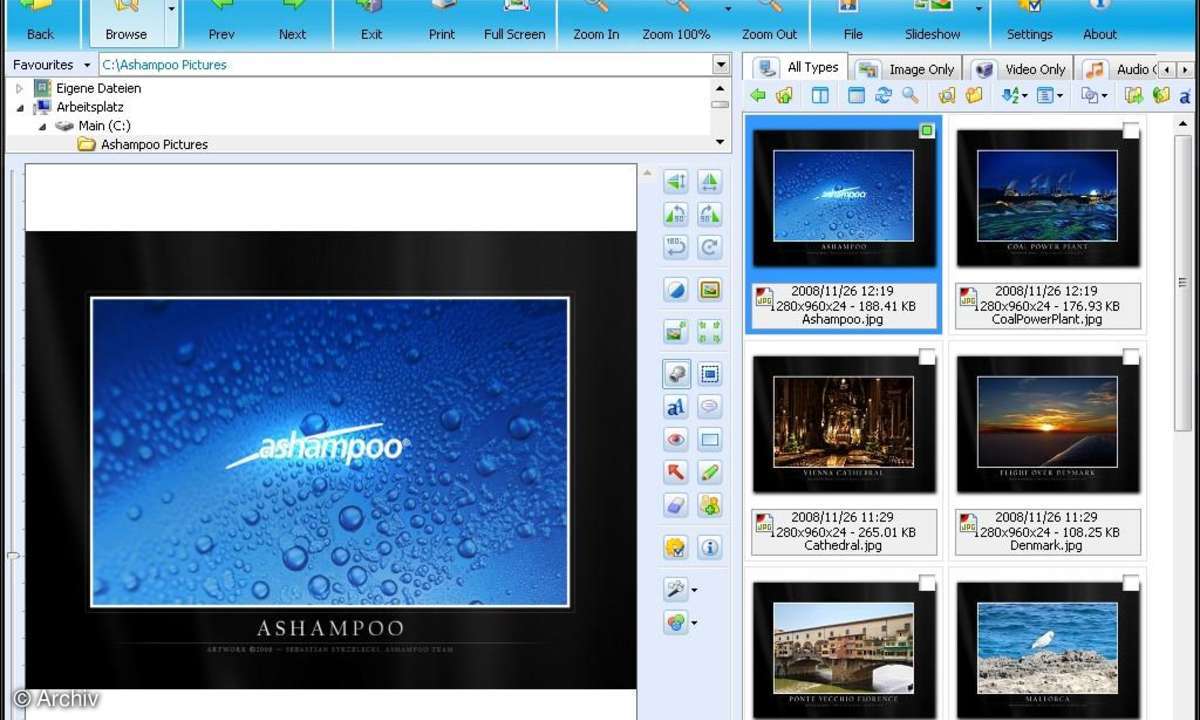1200x720 pixels.
Task: Switch to Video Only tab
Action: [x=1020, y=69]
